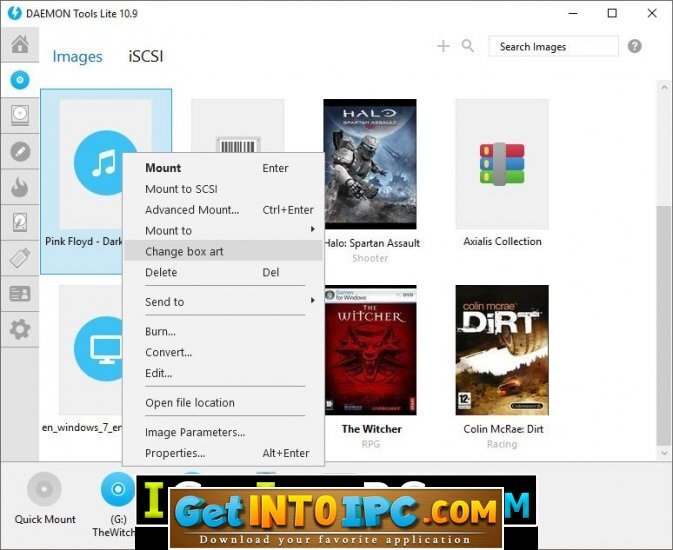Click the en_windows_7 file name
This screenshot has width=673, height=550.
click(82, 428)
